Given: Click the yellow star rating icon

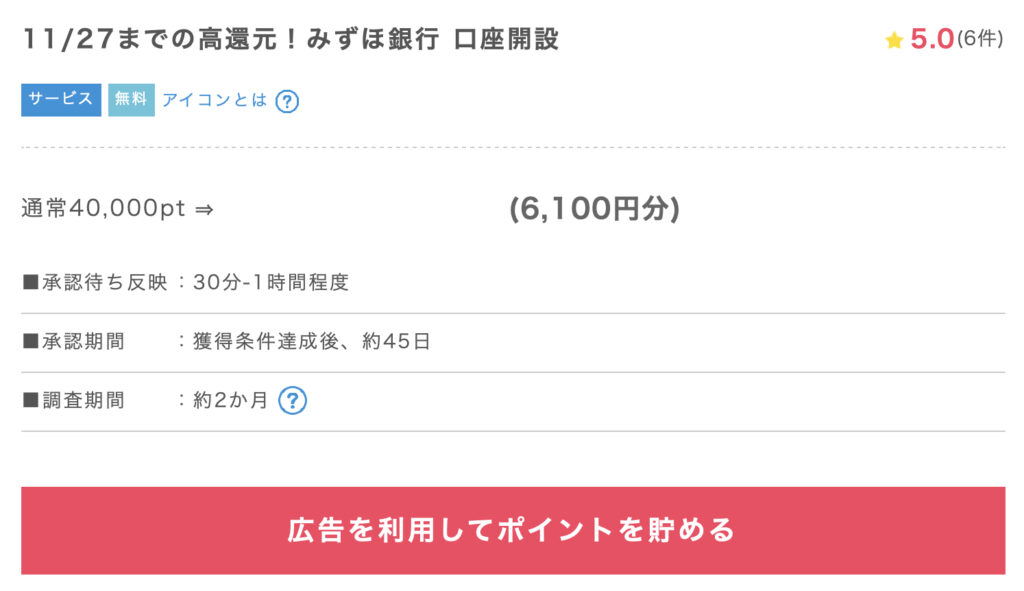Looking at the screenshot, I should tap(894, 41).
